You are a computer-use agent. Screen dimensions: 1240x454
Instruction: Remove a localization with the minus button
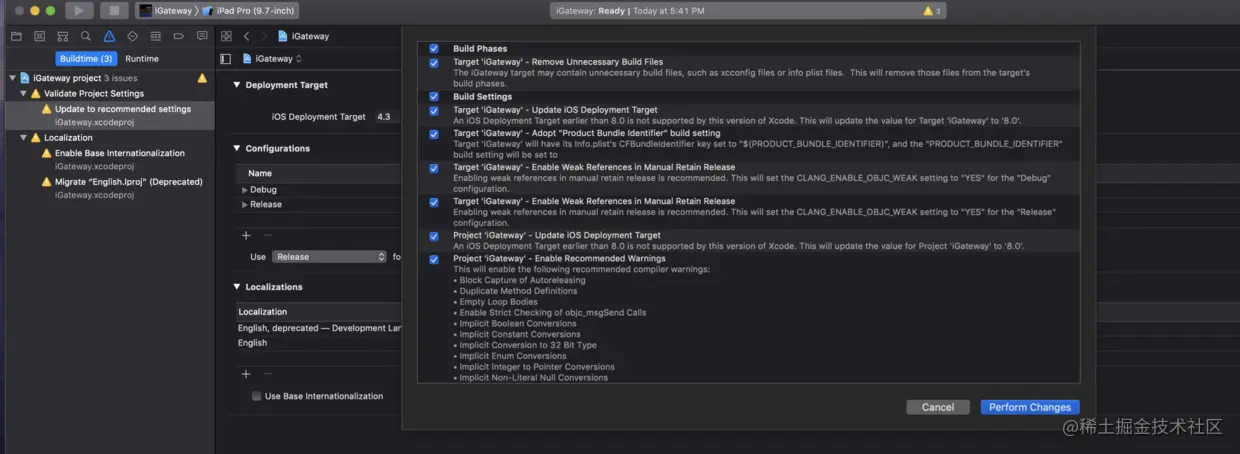pos(268,374)
